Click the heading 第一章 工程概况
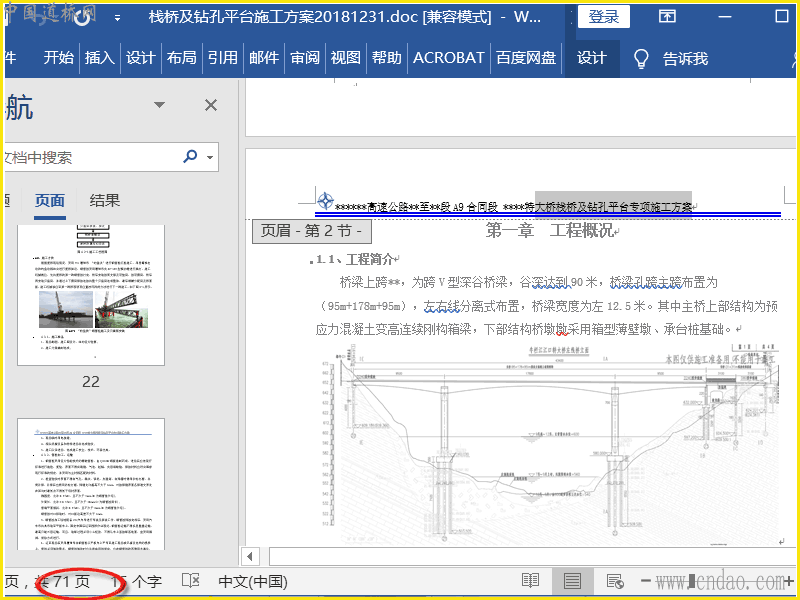This screenshot has width=800, height=600. [552, 231]
